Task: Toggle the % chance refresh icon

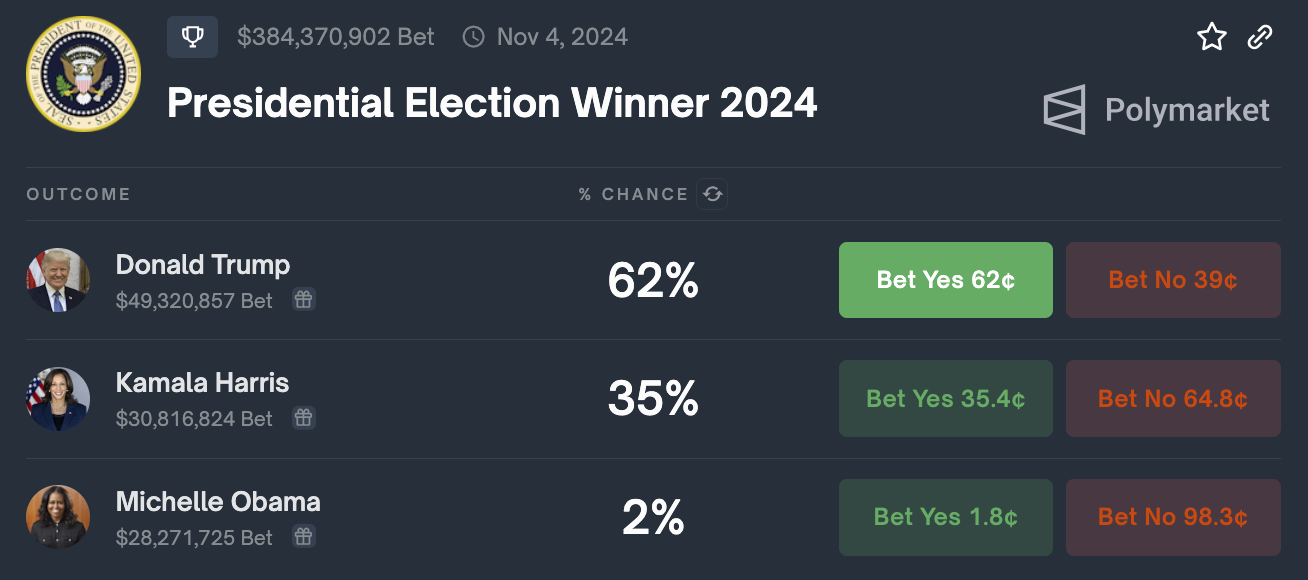Action: [x=712, y=194]
